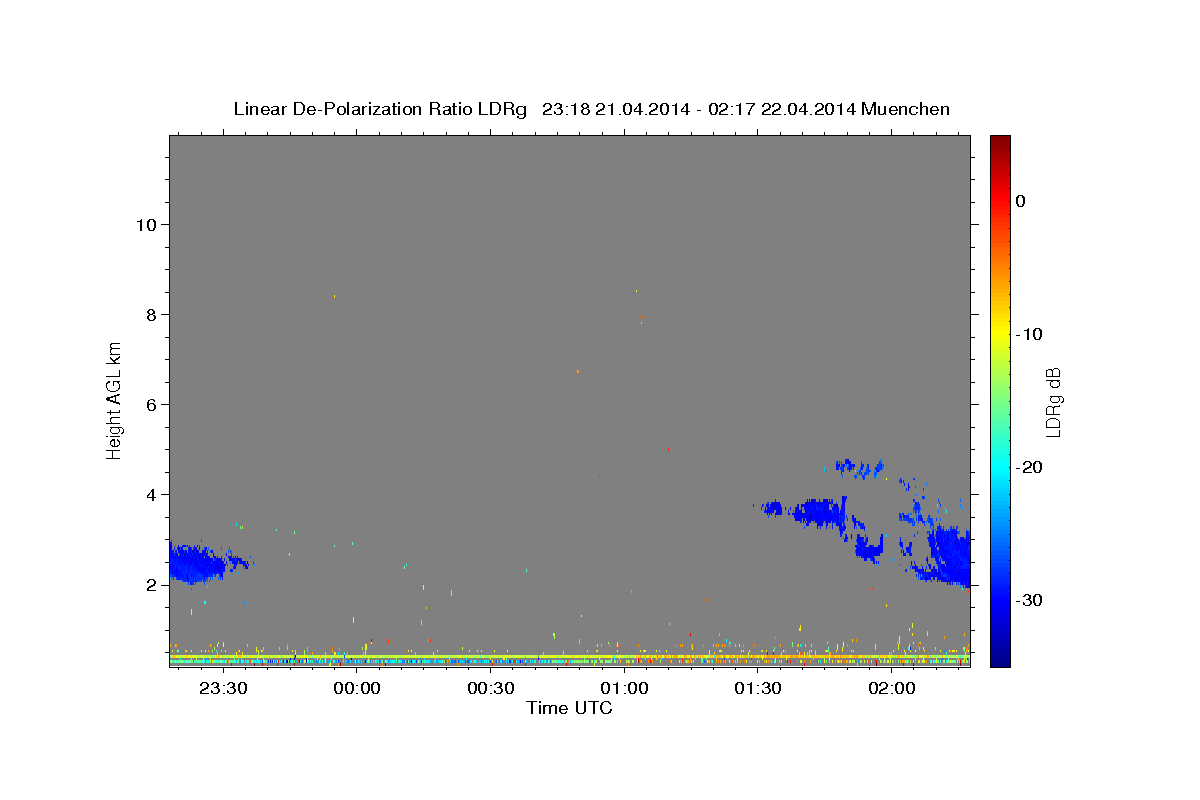Click the 01:30 time tick label
The image size is (1200, 800).
tap(757, 688)
